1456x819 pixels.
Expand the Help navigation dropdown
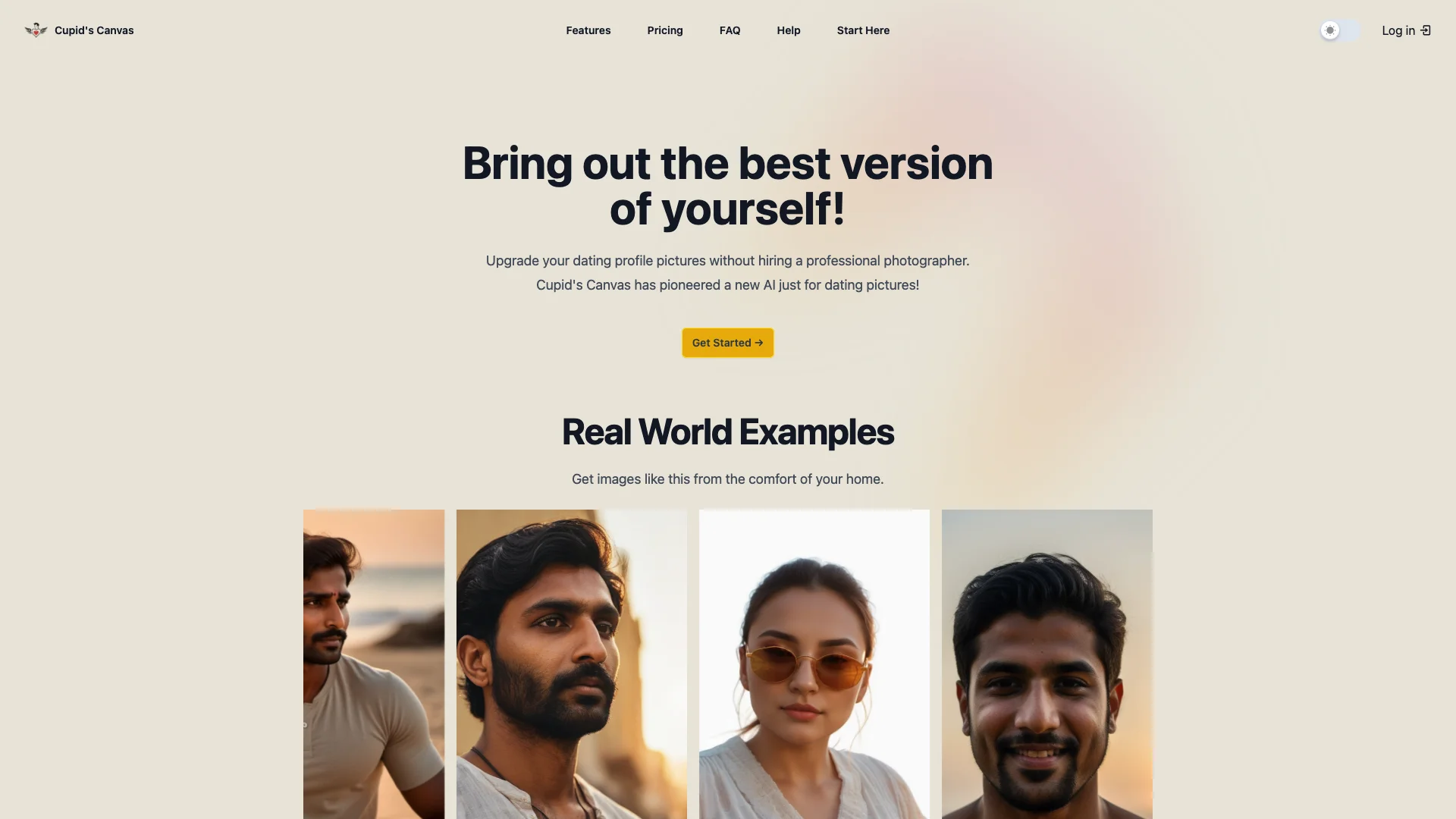[789, 30]
